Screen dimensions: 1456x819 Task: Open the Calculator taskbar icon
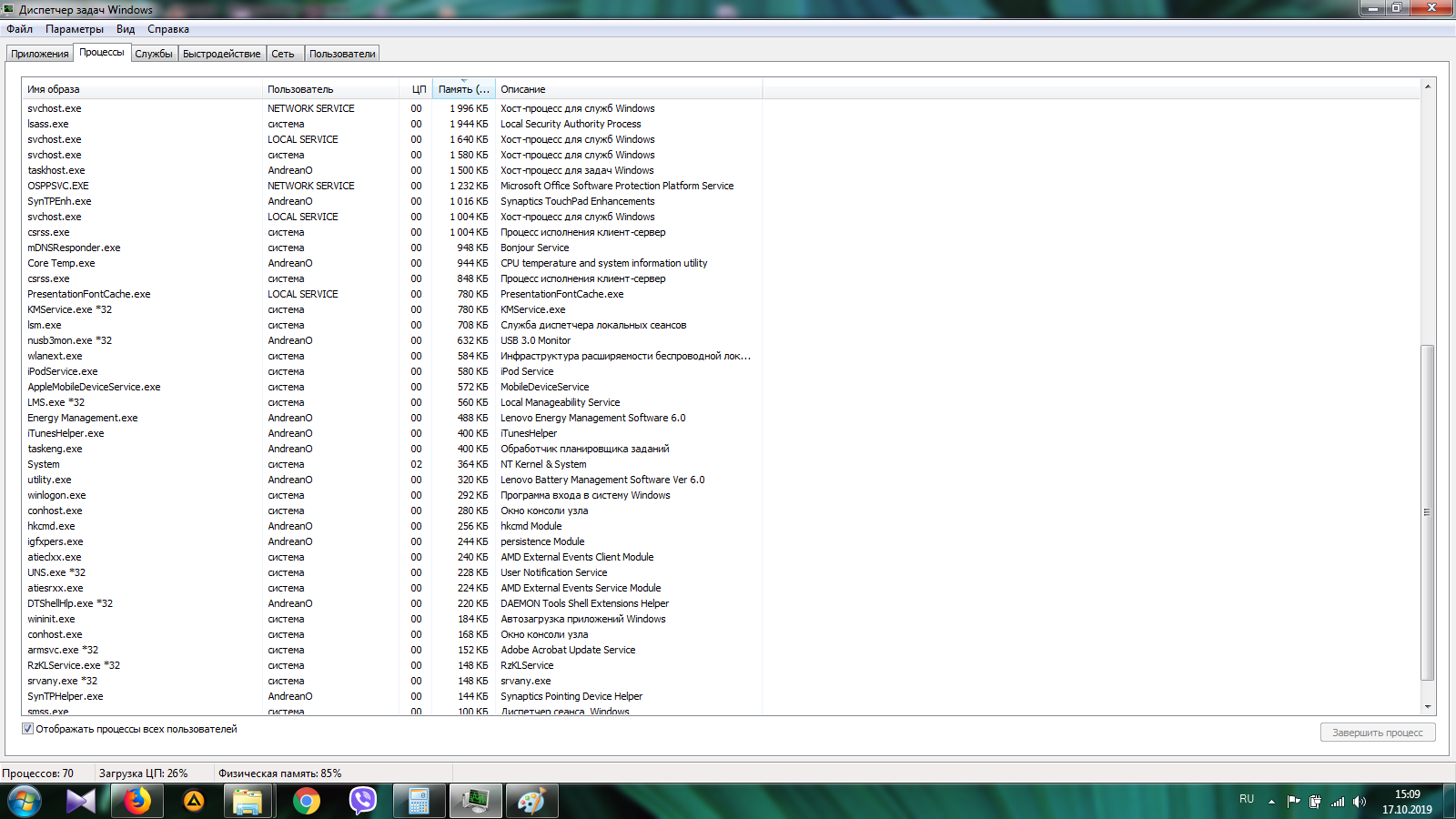point(419,802)
